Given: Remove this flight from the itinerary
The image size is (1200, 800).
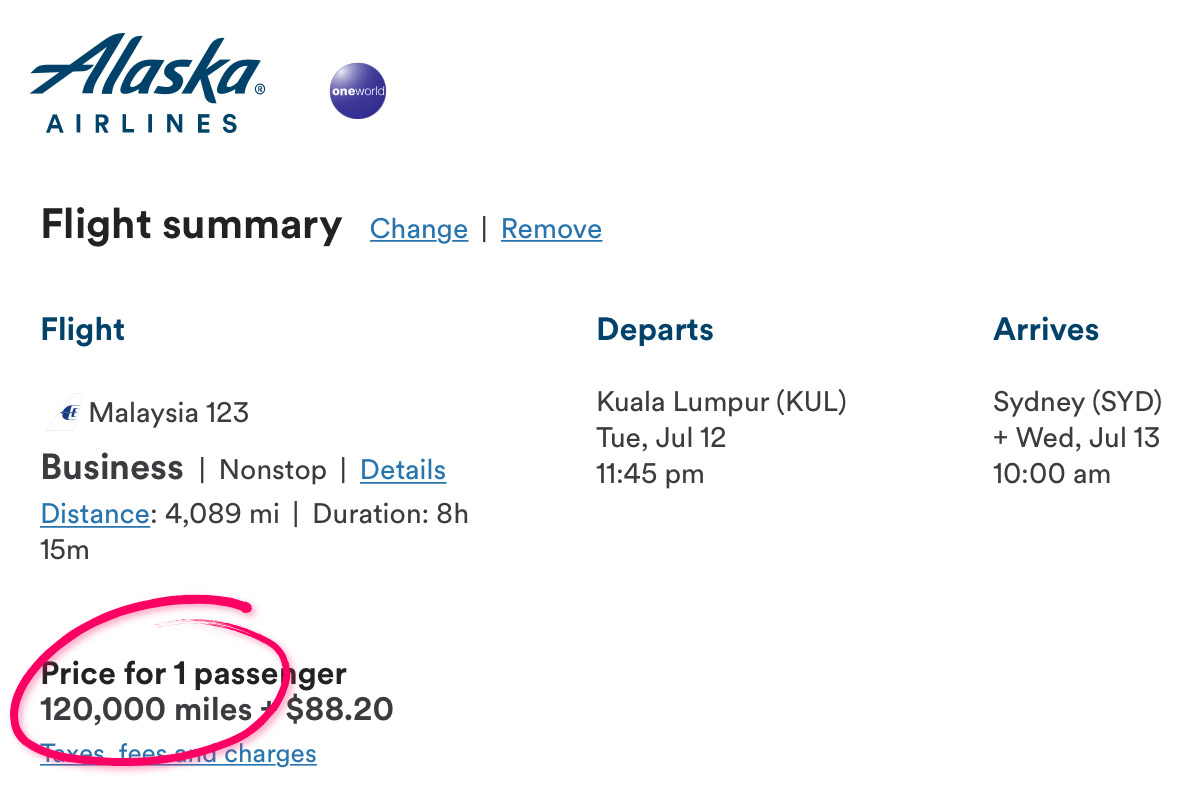Looking at the screenshot, I should coord(551,229).
